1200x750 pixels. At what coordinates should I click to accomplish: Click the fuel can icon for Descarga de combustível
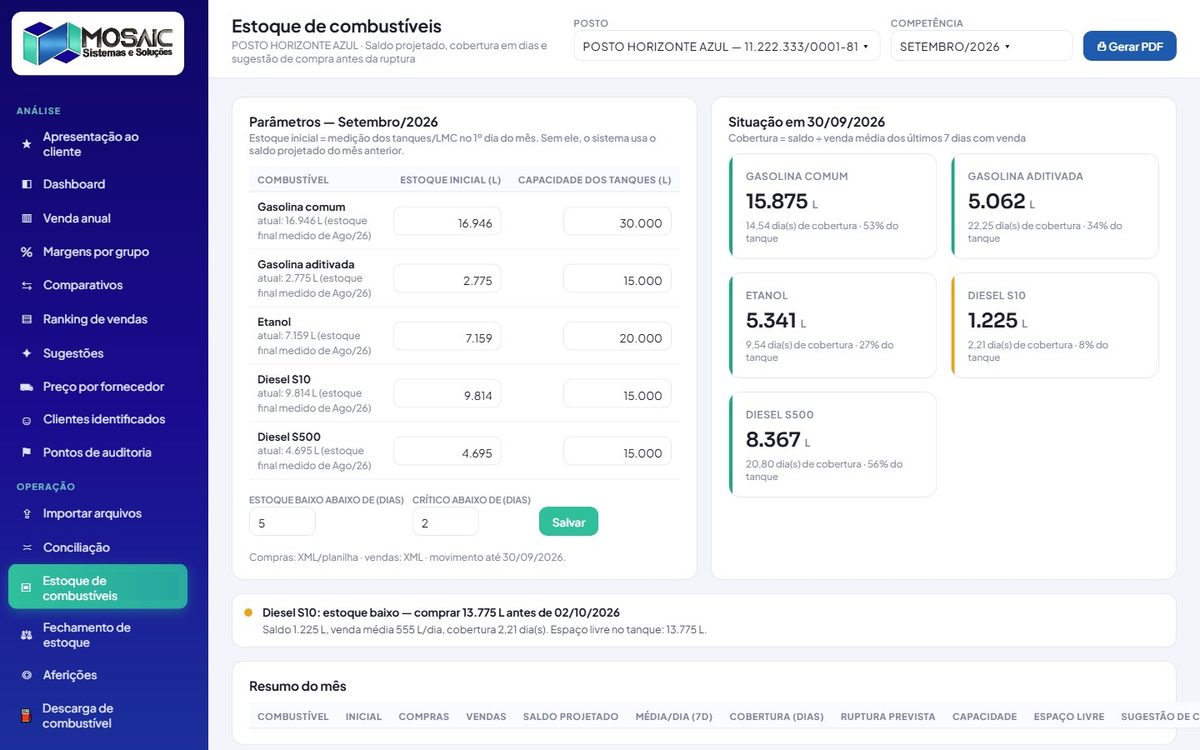point(26,716)
